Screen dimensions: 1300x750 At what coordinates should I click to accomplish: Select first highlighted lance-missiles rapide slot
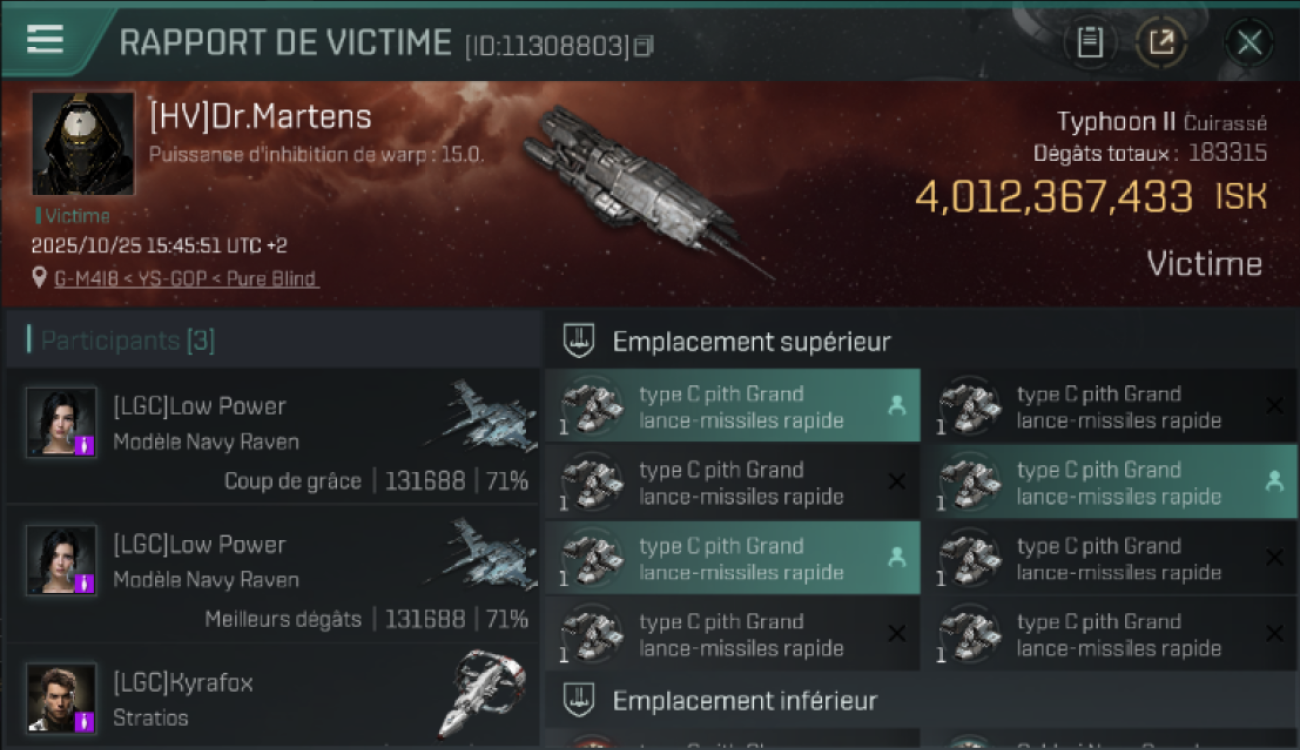pyautogui.click(x=732, y=406)
